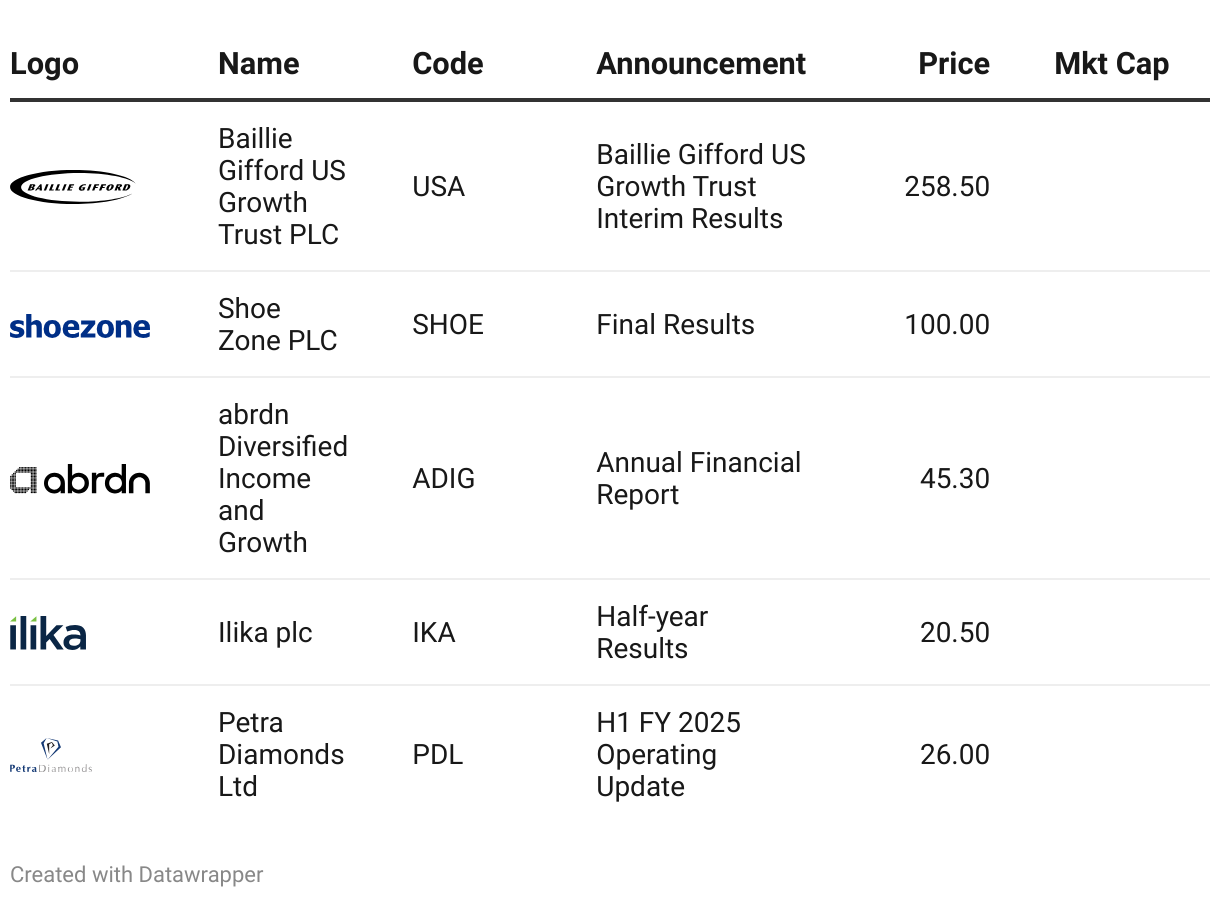Screen dimensions: 1220x898
Task: Sort by the Price column header
Action: (x=953, y=64)
